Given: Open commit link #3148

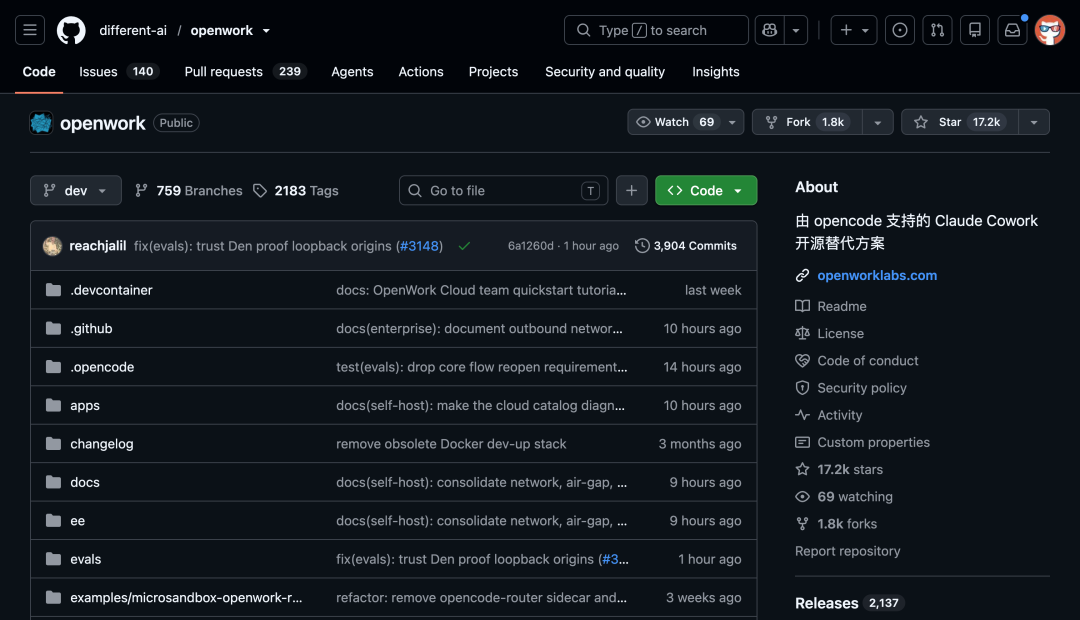Looking at the screenshot, I should 419,246.
